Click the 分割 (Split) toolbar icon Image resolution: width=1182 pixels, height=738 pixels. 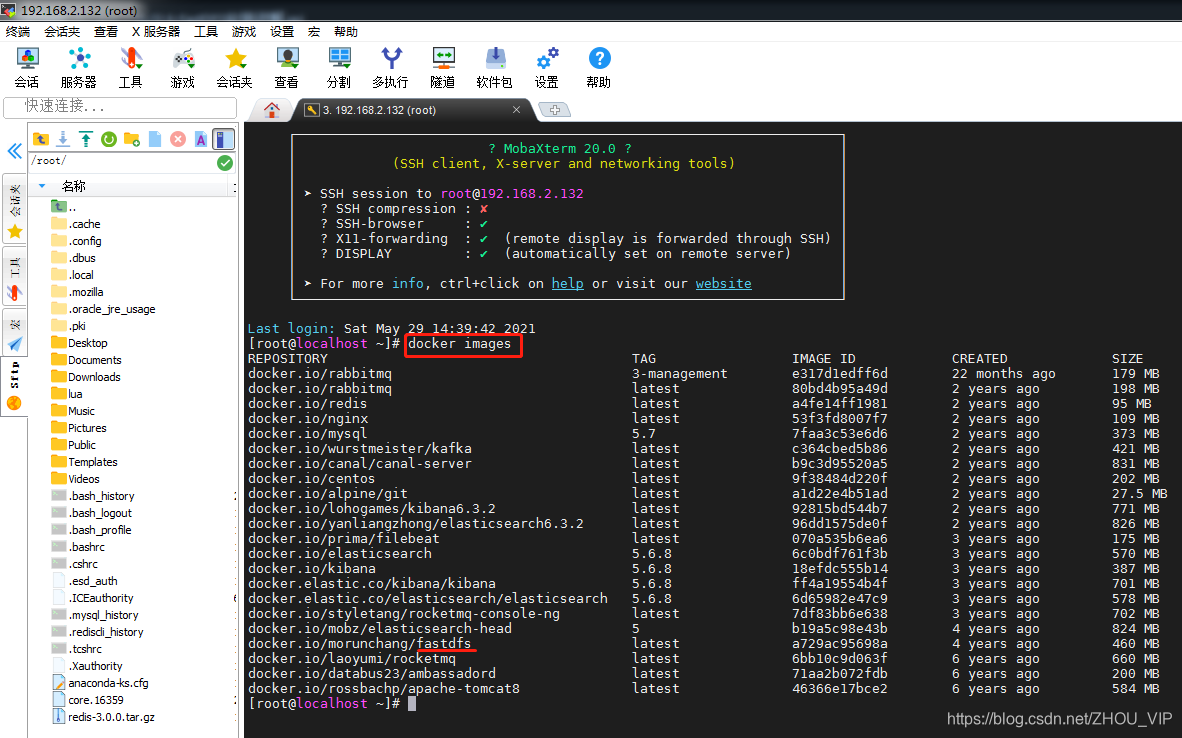(x=338, y=67)
